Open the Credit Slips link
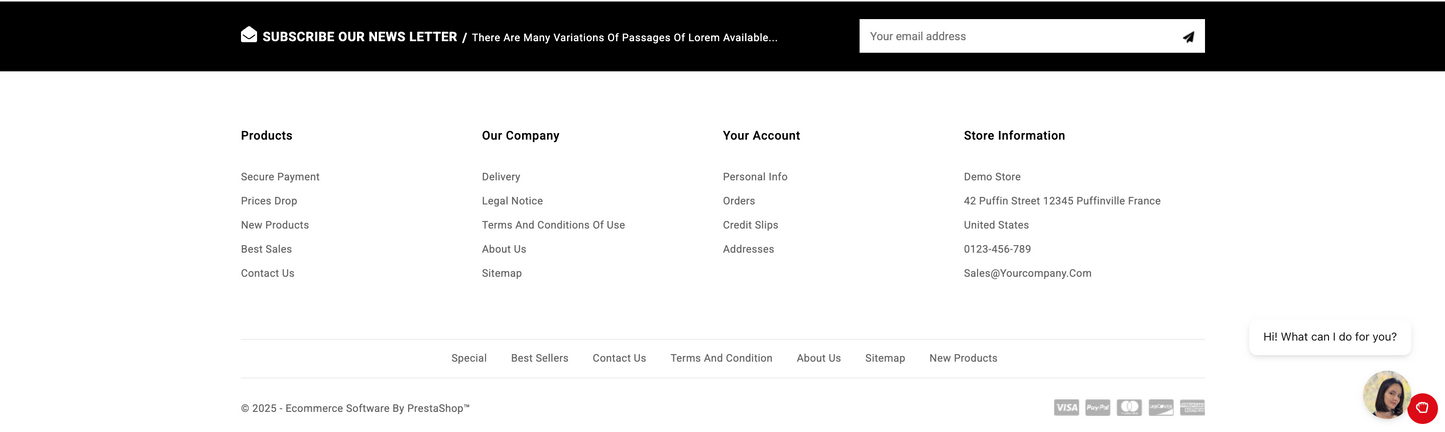Image resolution: width=1445 pixels, height=432 pixels. 750,225
